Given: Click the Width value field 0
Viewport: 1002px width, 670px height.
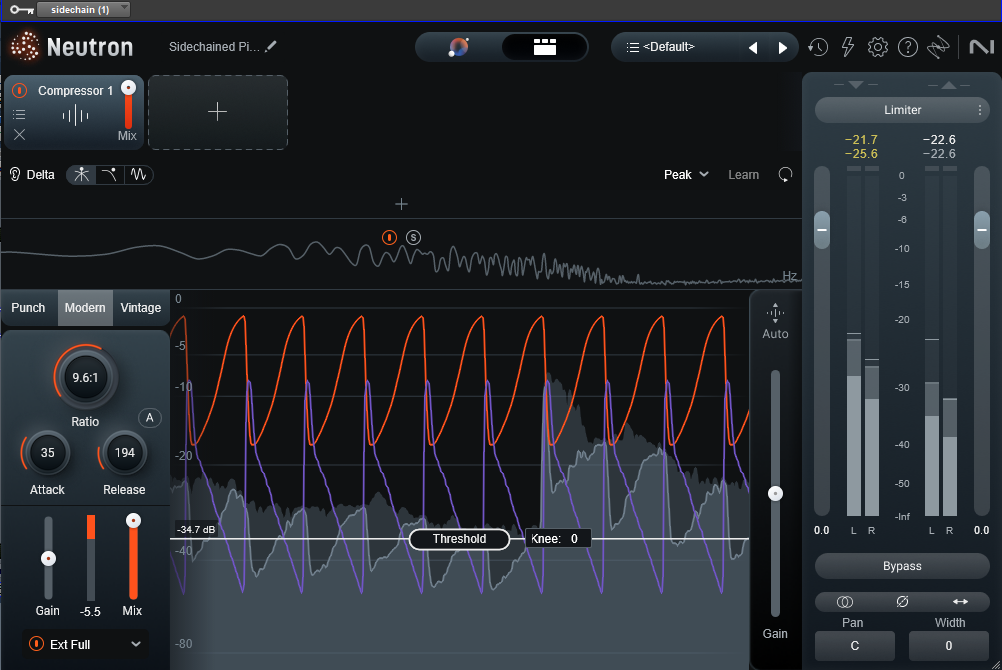Looking at the screenshot, I should [x=948, y=646].
